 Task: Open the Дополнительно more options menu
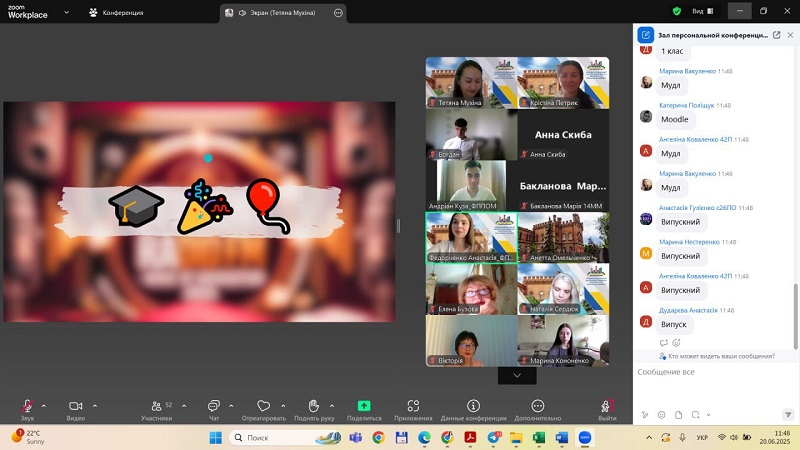point(538,410)
